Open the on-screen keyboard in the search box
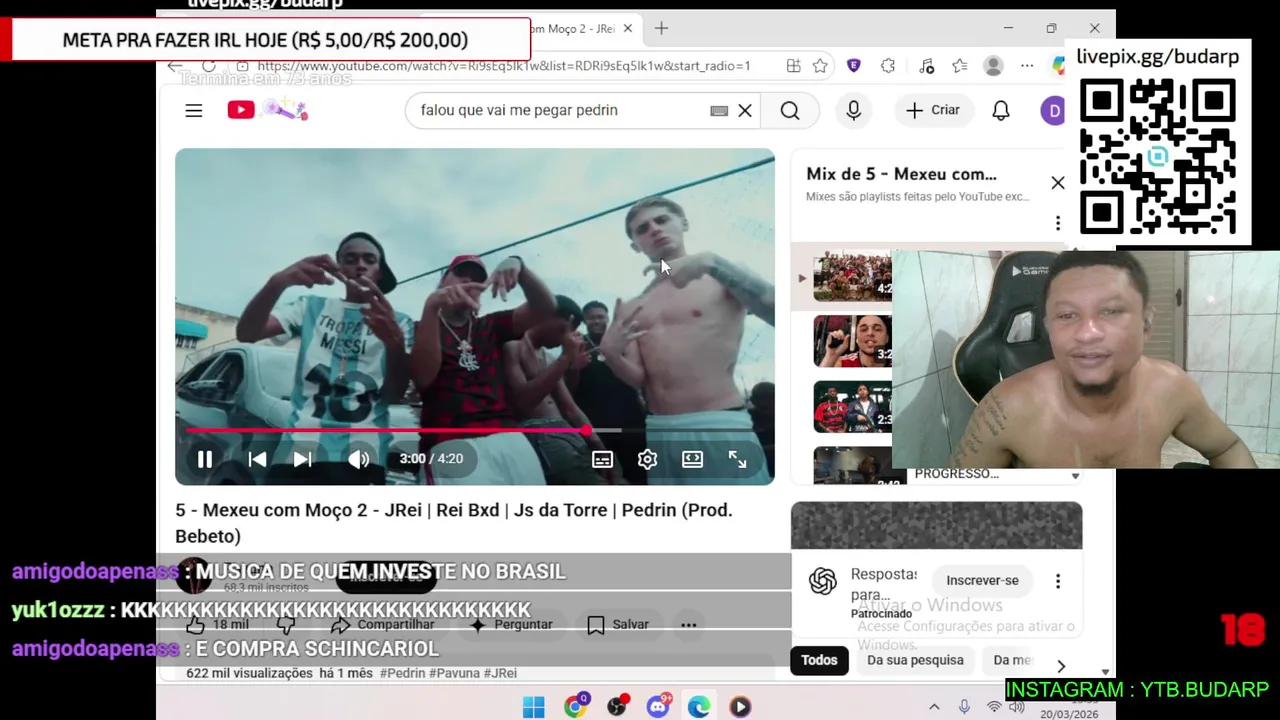 point(719,111)
